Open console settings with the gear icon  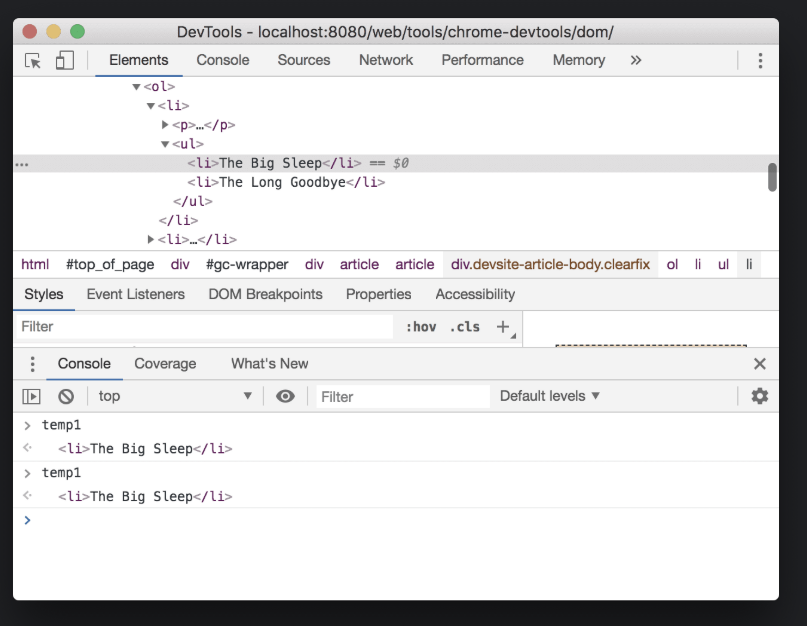click(759, 396)
